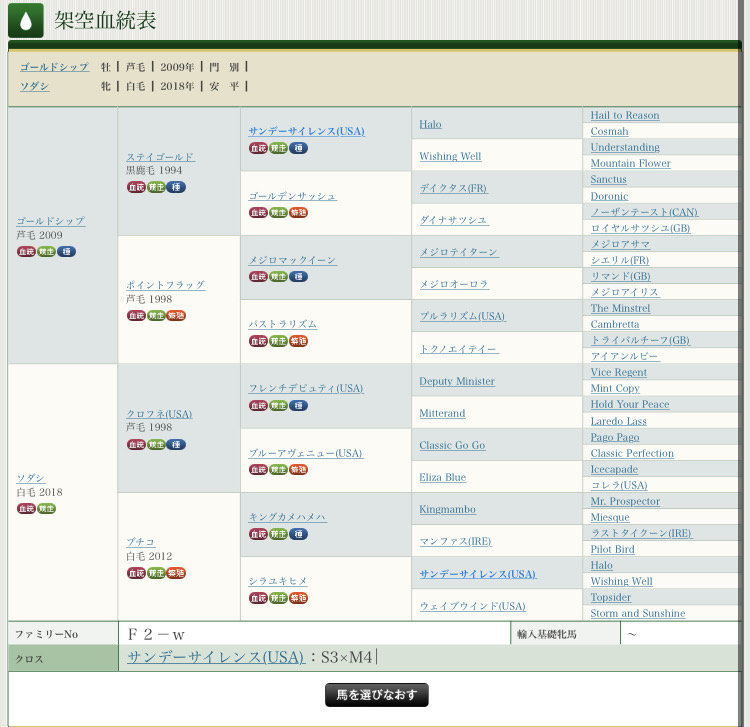Open the Halo link under サンデーサイレンス sire line

[x=430, y=124]
